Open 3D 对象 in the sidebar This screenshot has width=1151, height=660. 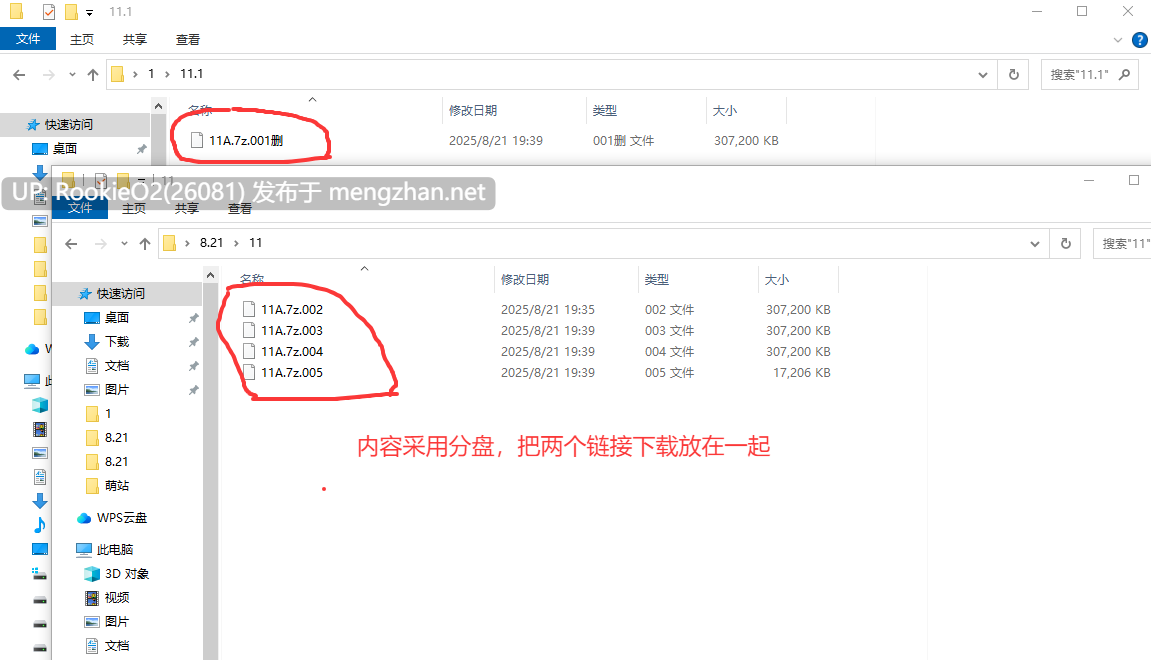127,573
